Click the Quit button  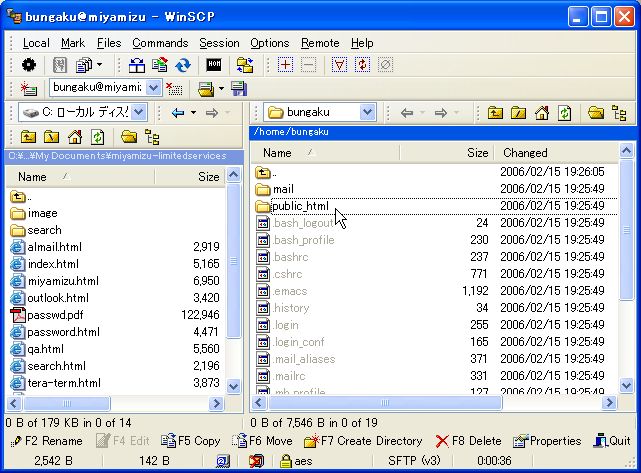pos(612,441)
